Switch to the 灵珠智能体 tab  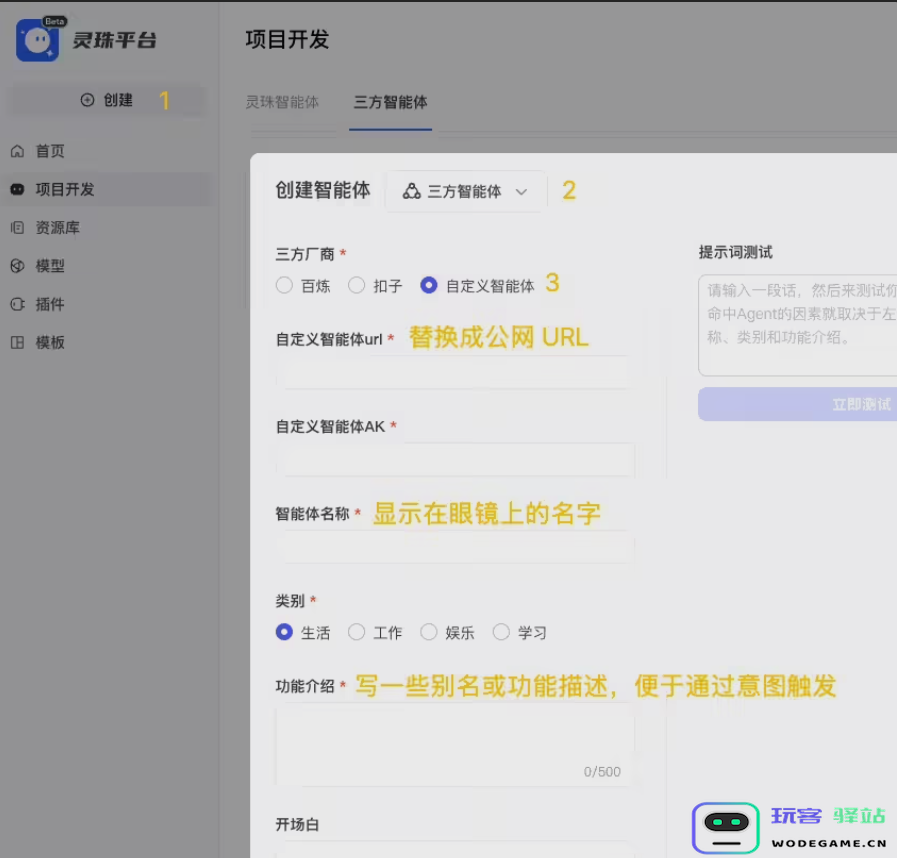coord(282,102)
